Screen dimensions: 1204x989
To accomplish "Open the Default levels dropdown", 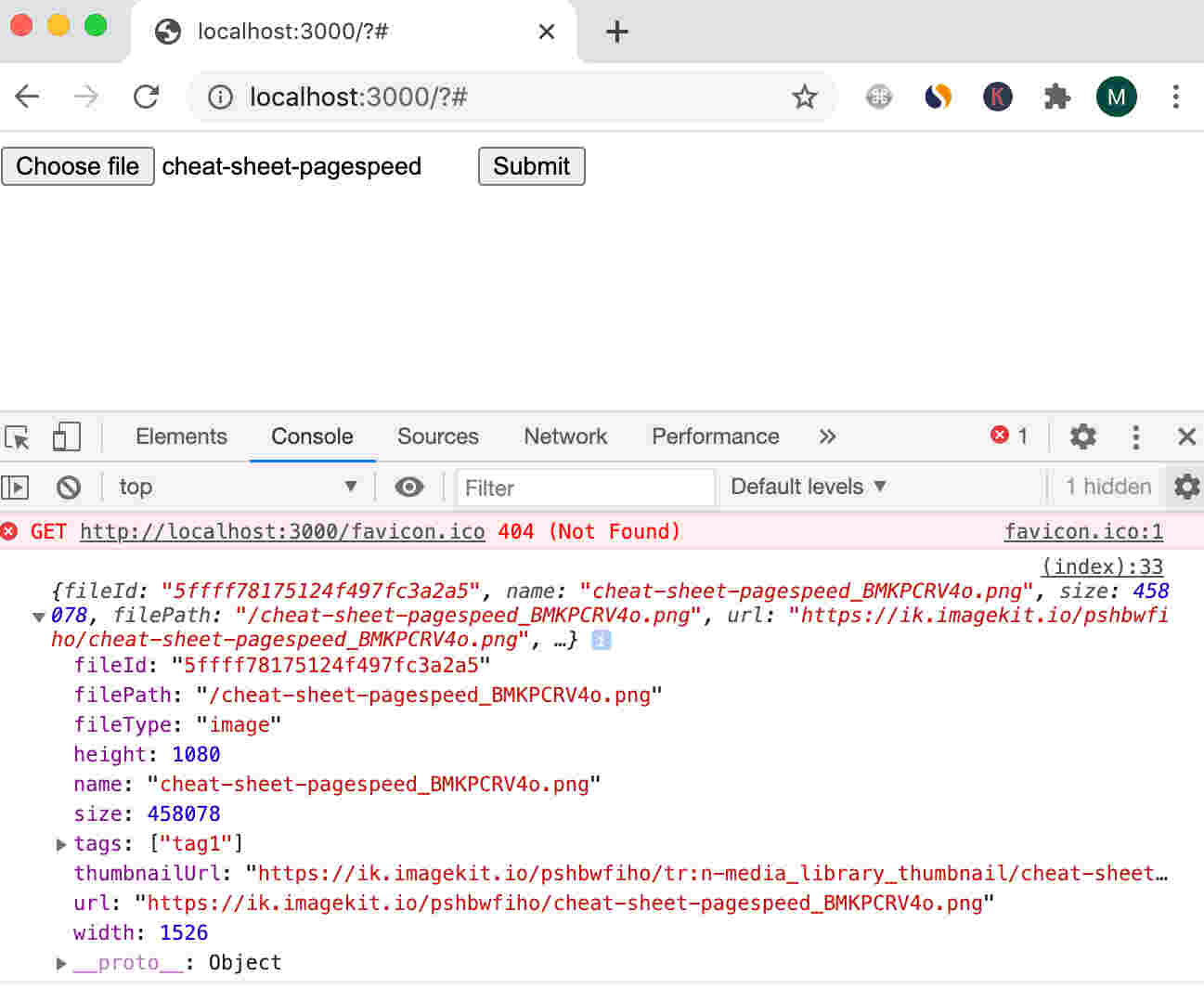I will tap(806, 487).
